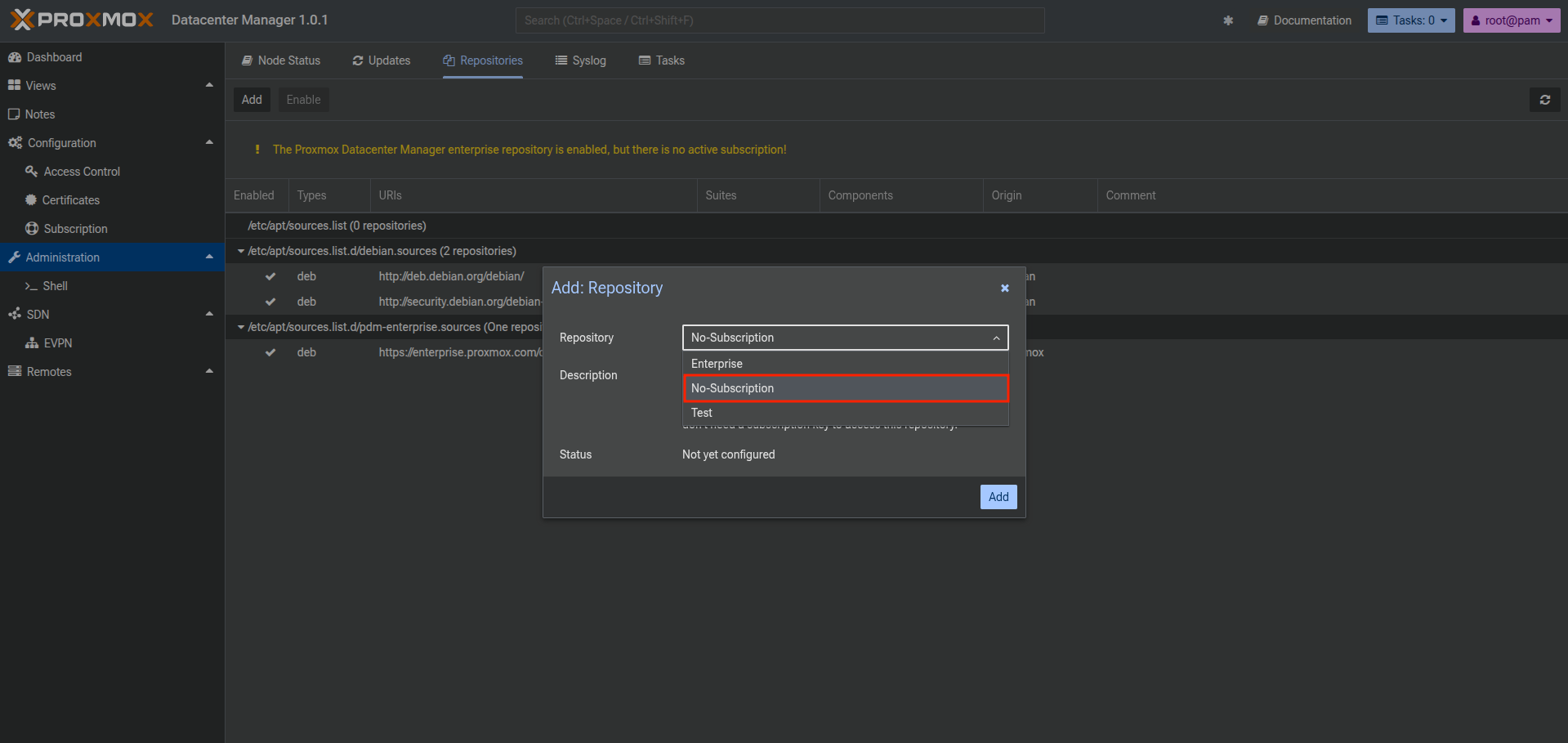Collapse the Administration sidebar section
Viewport: 1568px width, 743px height.
pyautogui.click(x=209, y=257)
